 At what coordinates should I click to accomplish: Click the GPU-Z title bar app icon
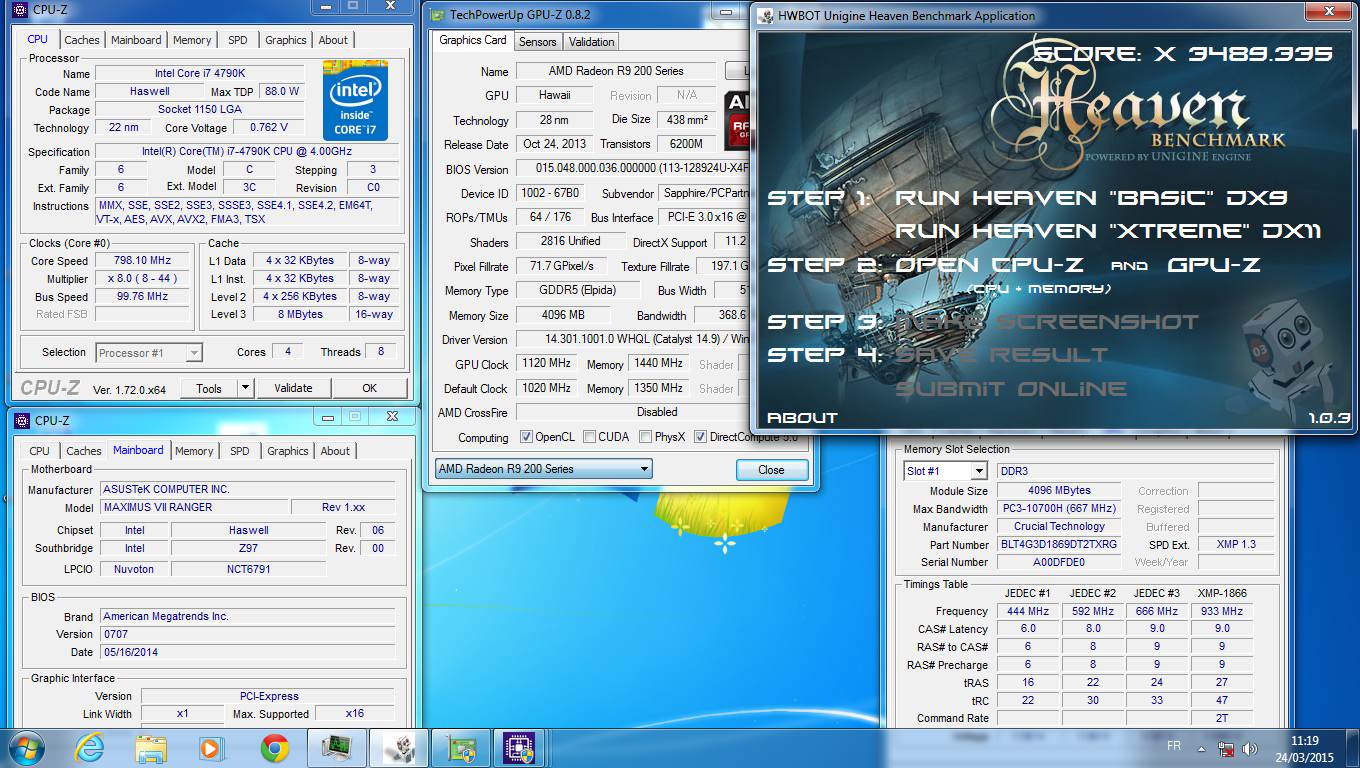pyautogui.click(x=436, y=15)
